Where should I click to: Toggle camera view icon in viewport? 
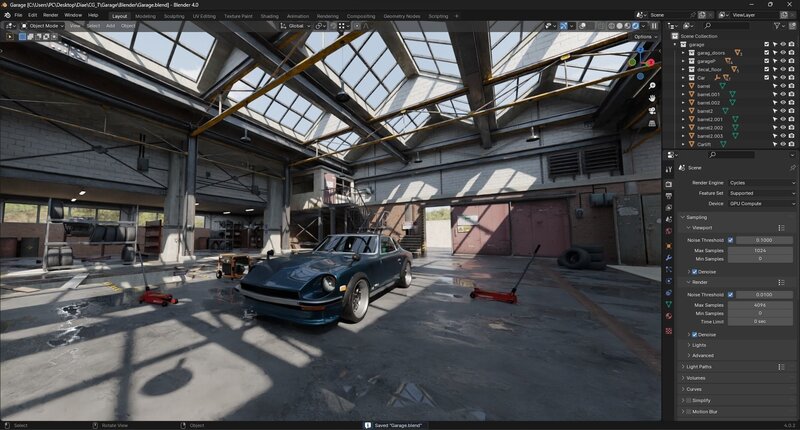652,113
